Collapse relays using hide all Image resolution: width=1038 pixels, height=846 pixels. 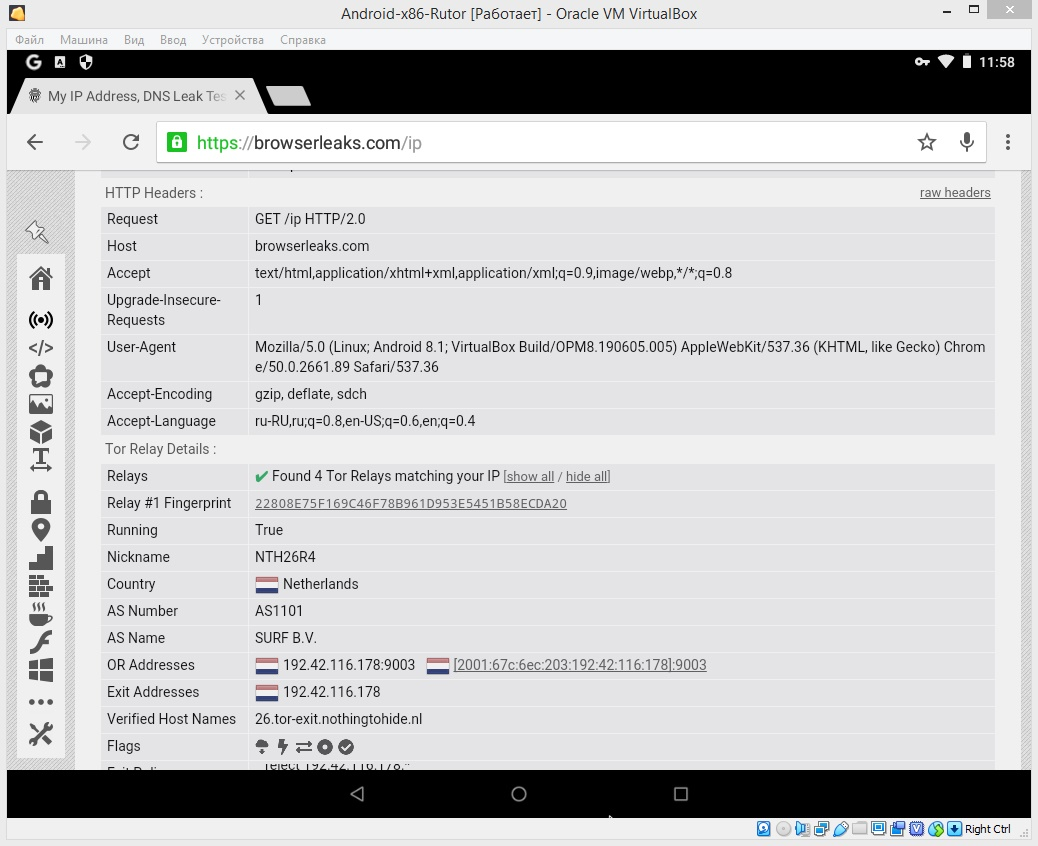[587, 477]
